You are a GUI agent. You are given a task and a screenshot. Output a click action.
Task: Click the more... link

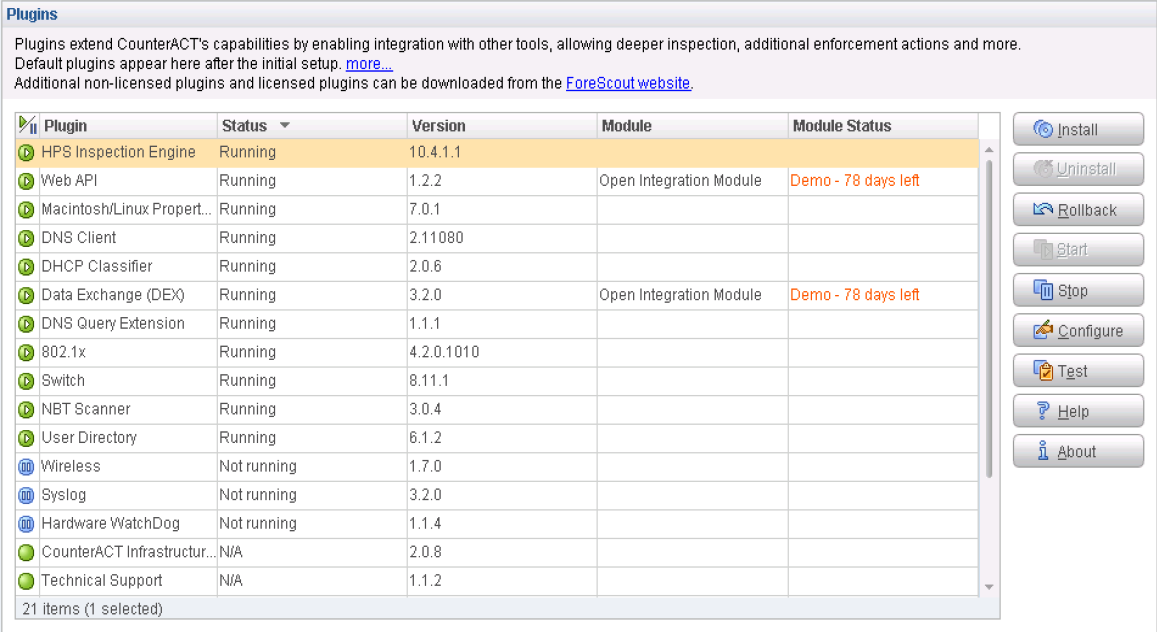coord(369,64)
